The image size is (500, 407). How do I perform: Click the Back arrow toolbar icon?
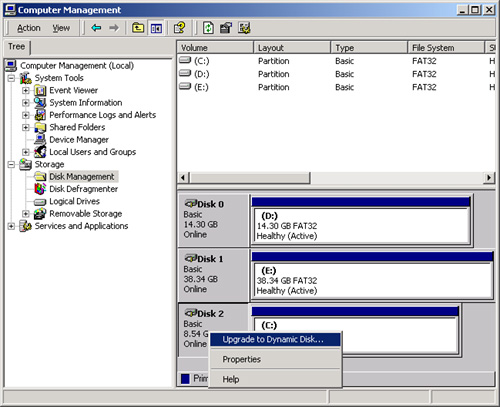[96, 28]
